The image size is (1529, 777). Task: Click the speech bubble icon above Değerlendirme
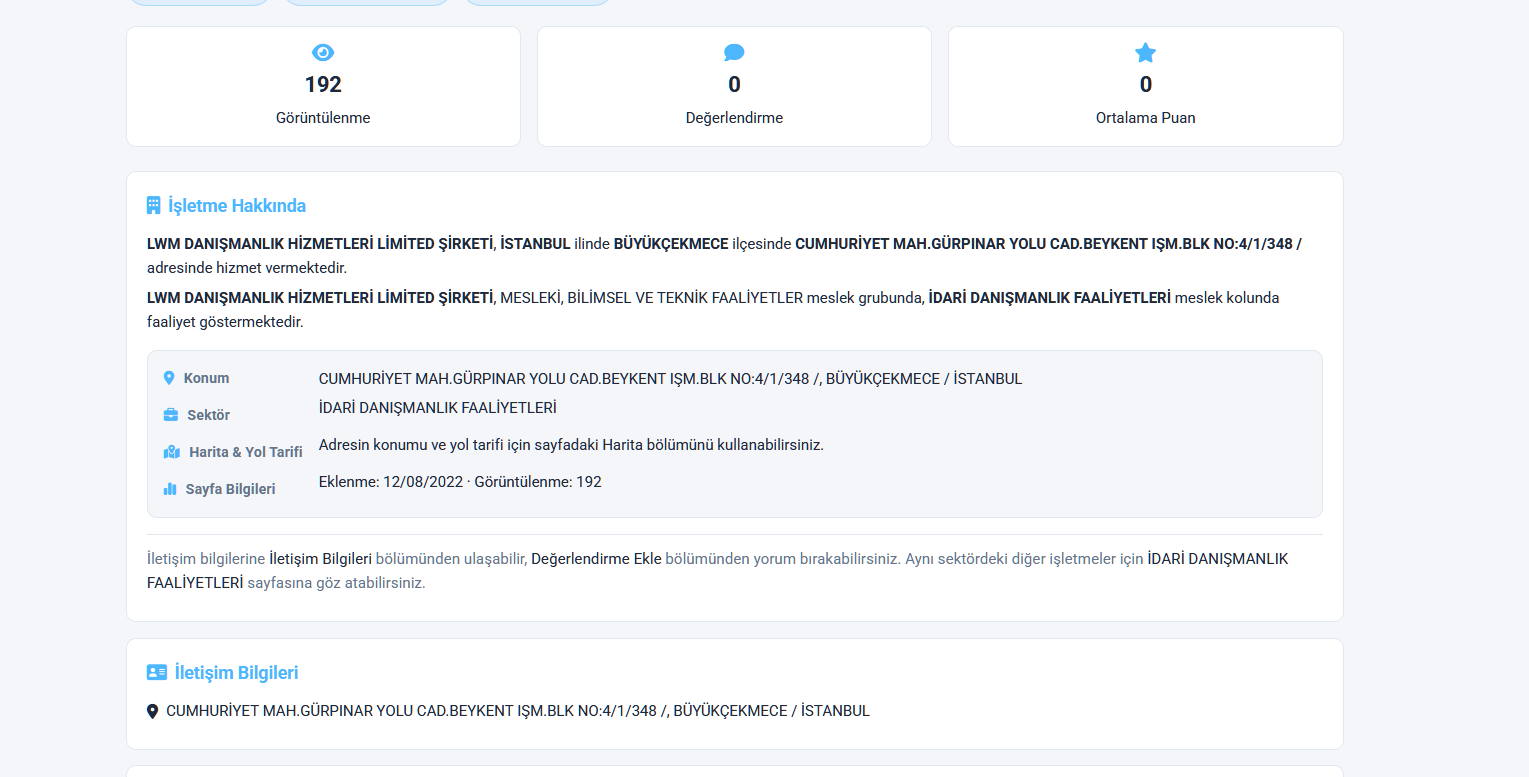(x=734, y=53)
